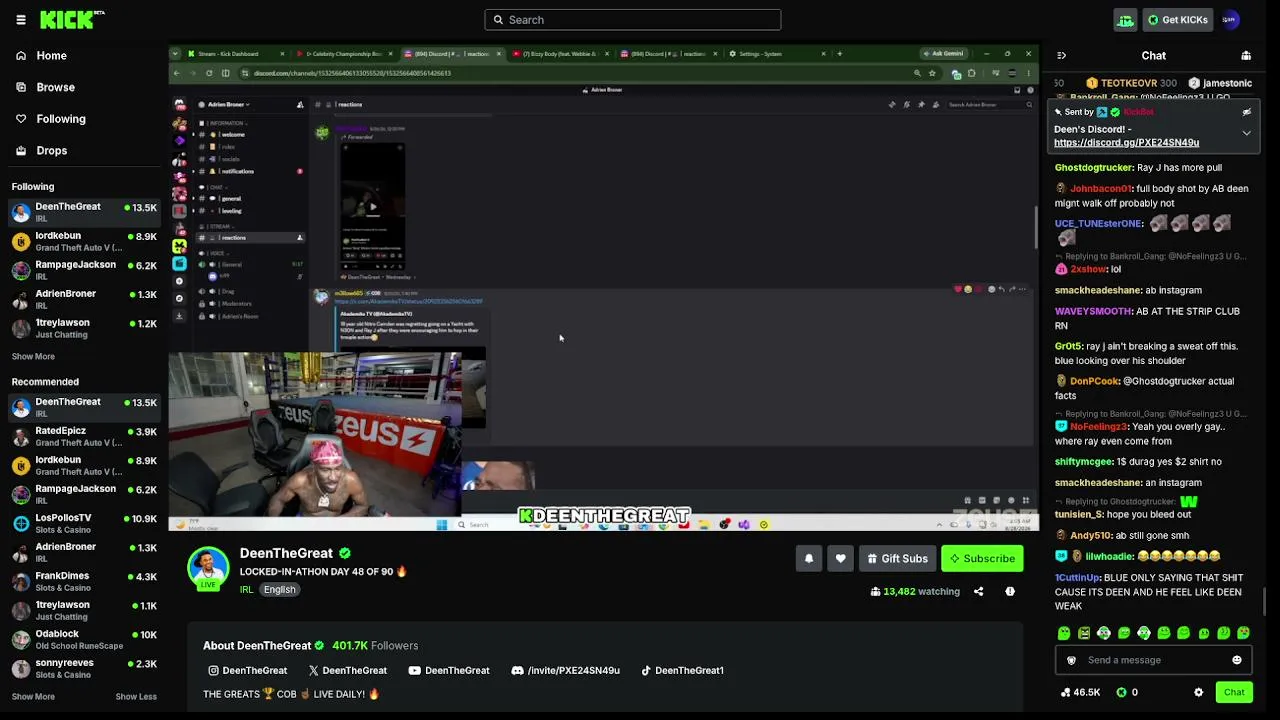Click the stream video player
1280x720 pixels.
click(x=604, y=288)
